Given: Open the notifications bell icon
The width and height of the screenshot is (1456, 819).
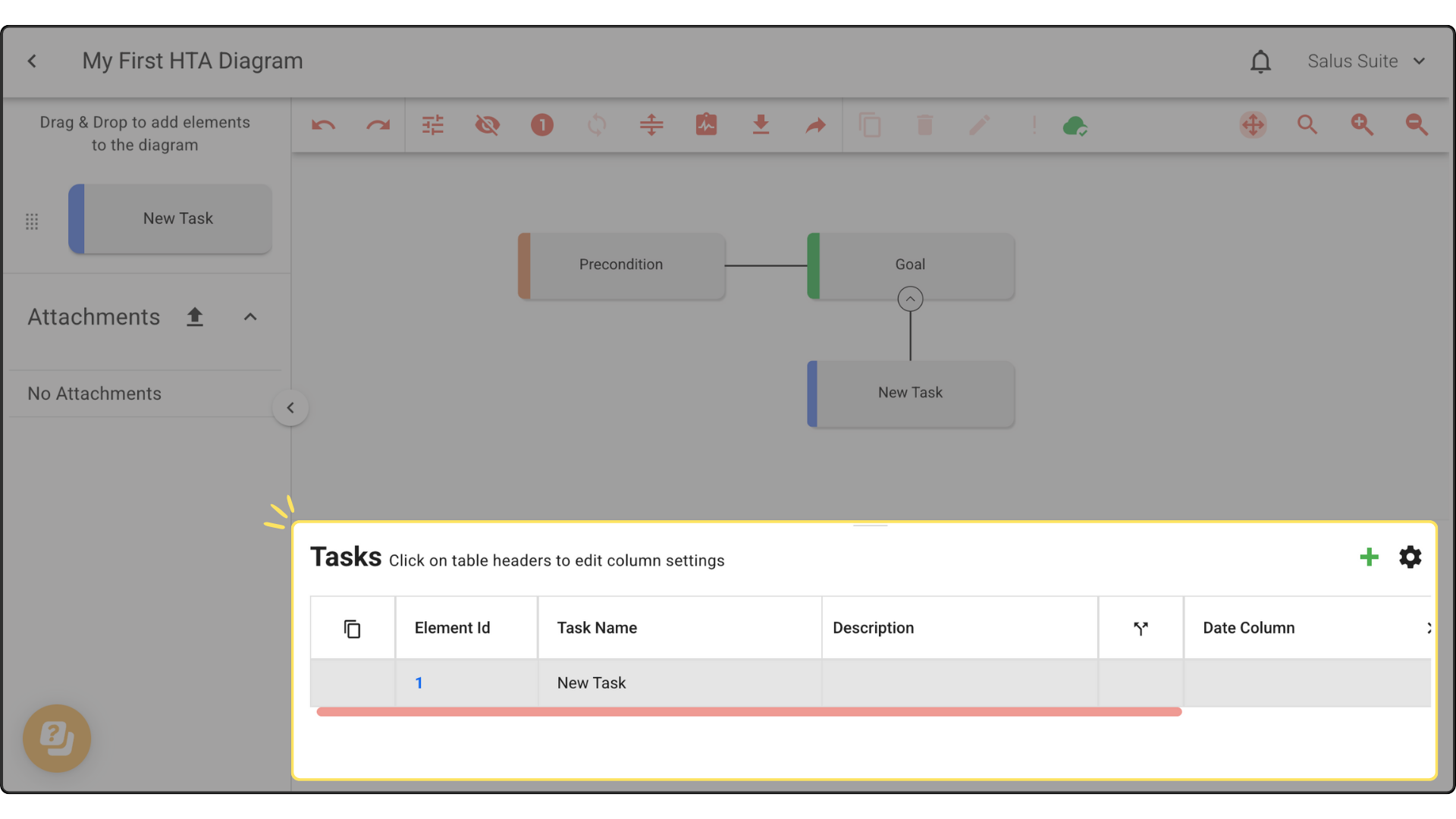Looking at the screenshot, I should [1260, 61].
